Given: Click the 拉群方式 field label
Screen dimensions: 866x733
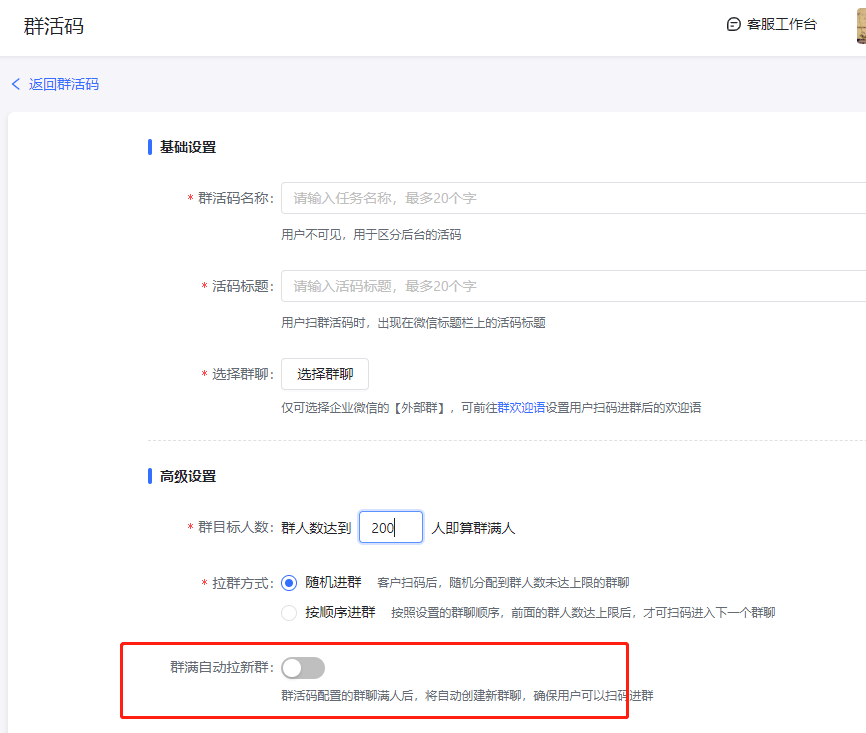Looking at the screenshot, I should 241,582.
